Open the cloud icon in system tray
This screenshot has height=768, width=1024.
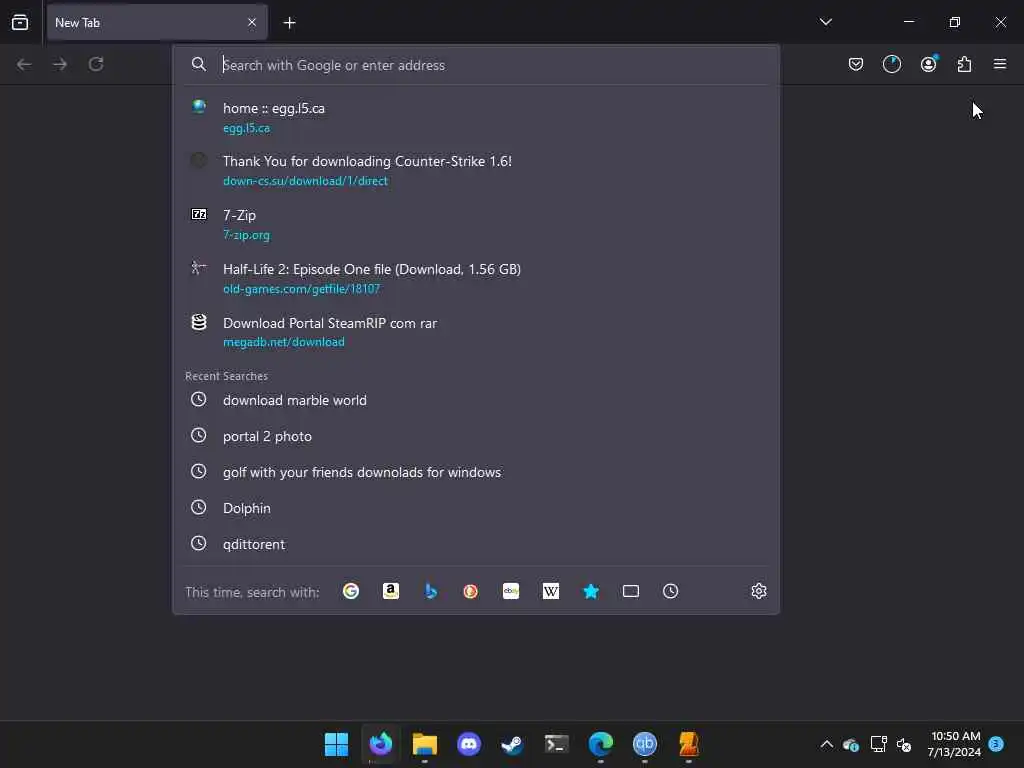pyautogui.click(x=851, y=744)
